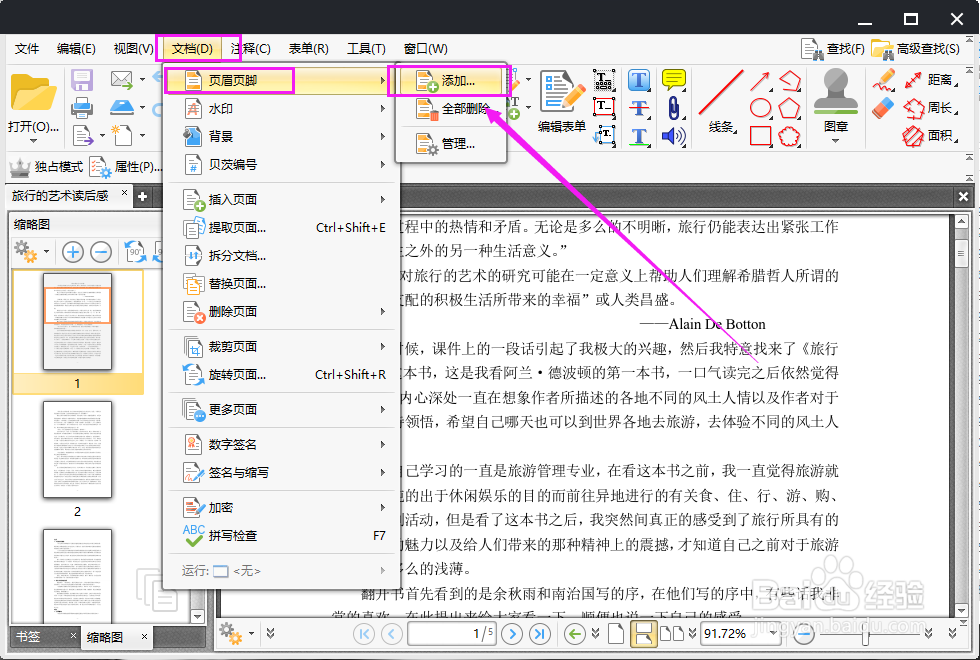
Task: Click the zoom slider handle
Action: (866, 635)
